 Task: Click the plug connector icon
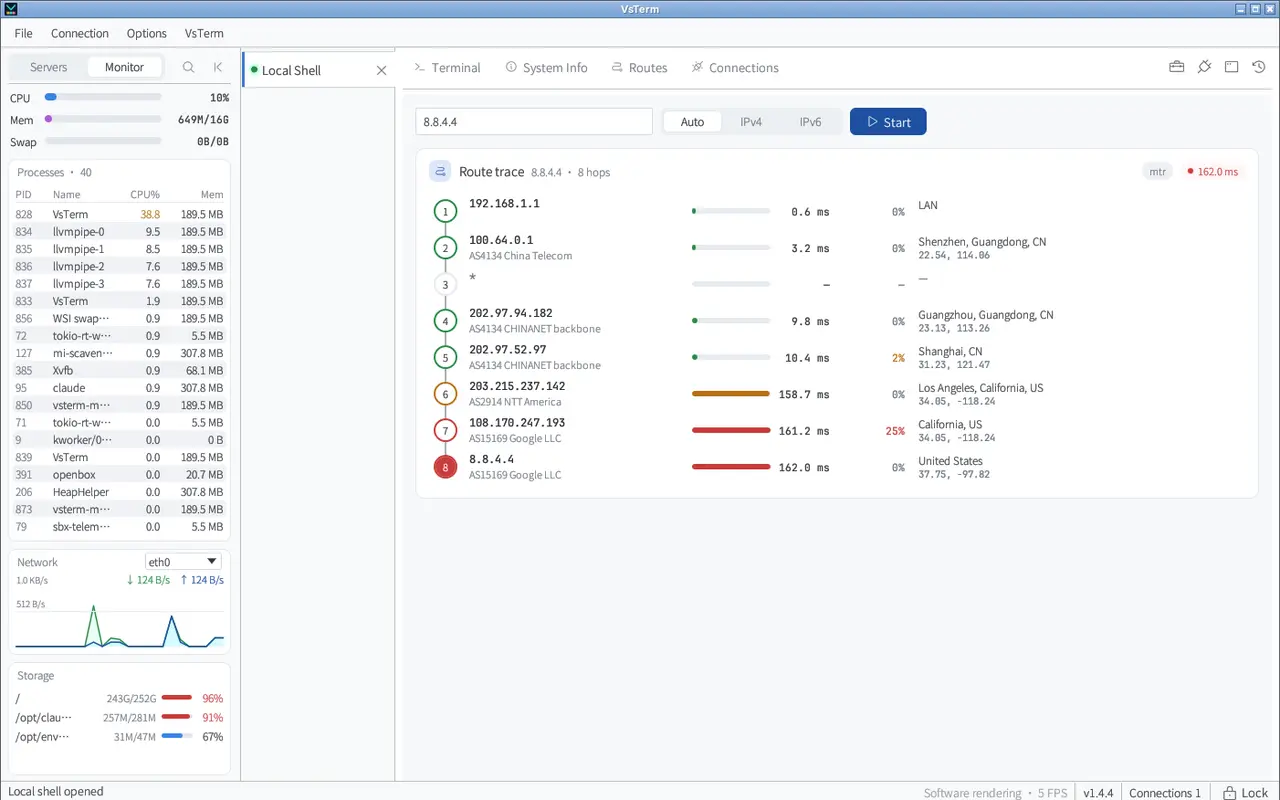coord(1204,67)
